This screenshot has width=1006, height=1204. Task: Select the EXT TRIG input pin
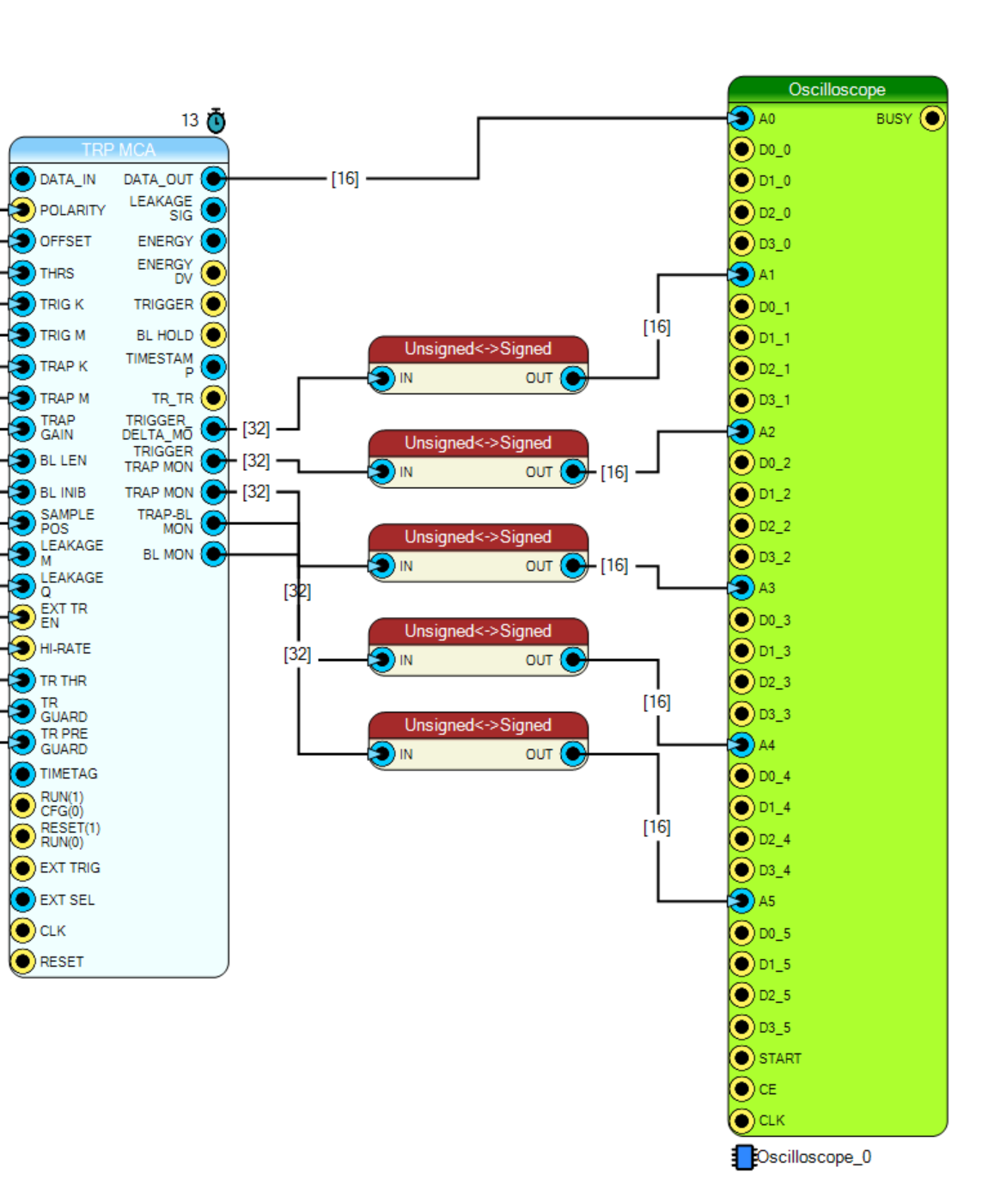[22, 868]
